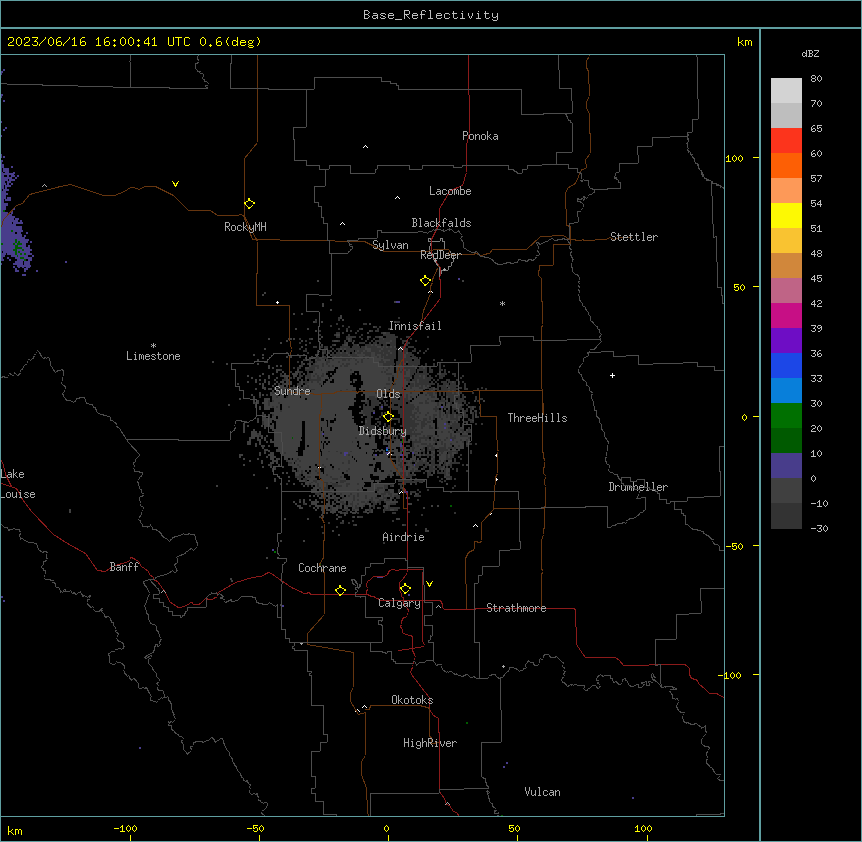Click the Blackfalds label
The height and width of the screenshot is (842, 862).
[x=441, y=223]
